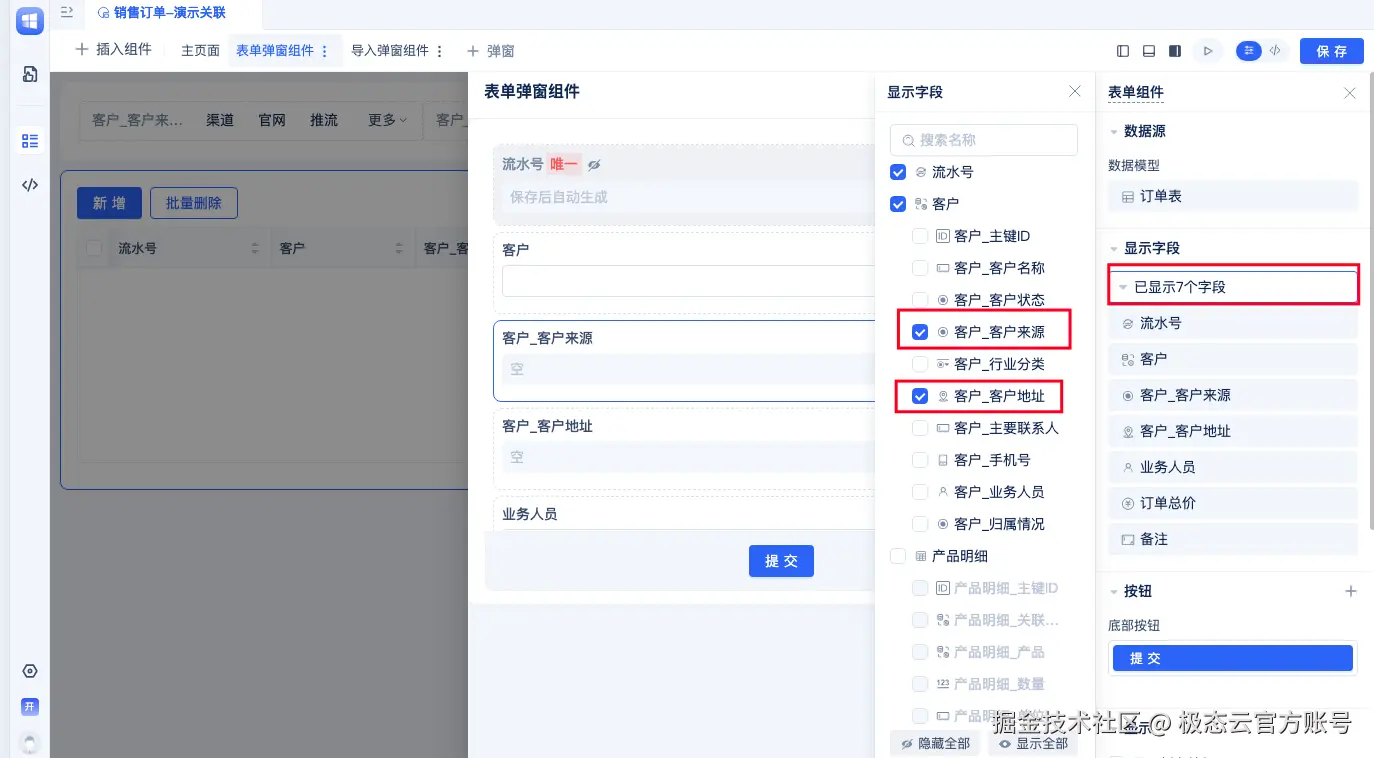This screenshot has height=758, width=1374.
Task: Switch to the 主页面 tab
Action: tap(200, 51)
